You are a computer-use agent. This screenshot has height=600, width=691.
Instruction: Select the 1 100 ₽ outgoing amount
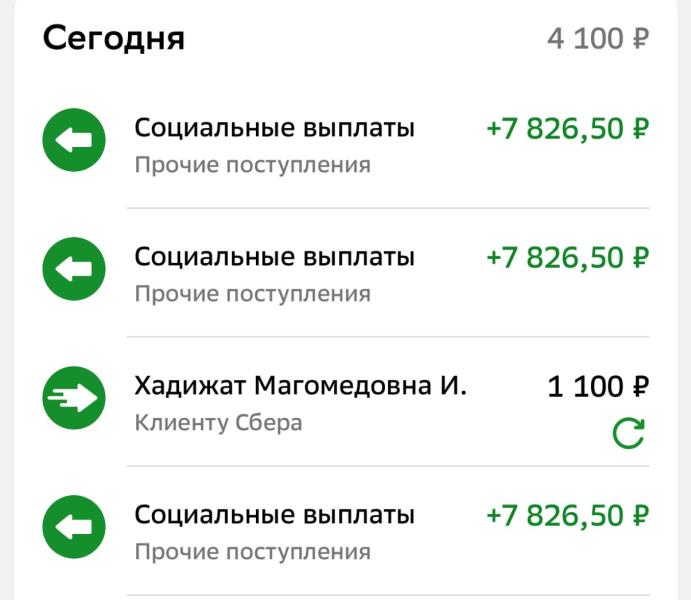598,386
